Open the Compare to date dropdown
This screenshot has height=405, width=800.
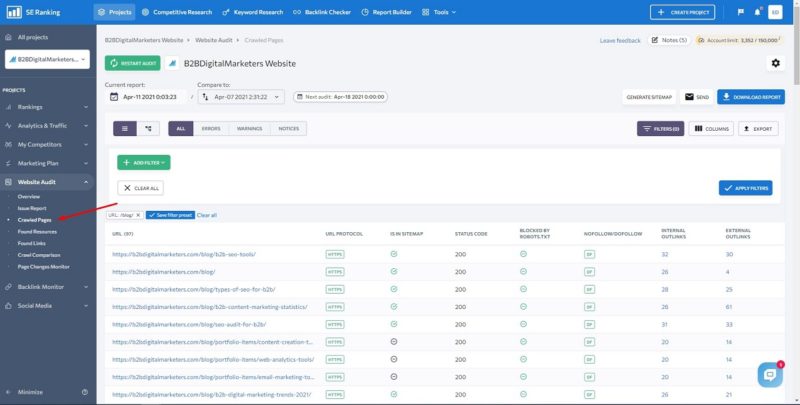coord(241,97)
